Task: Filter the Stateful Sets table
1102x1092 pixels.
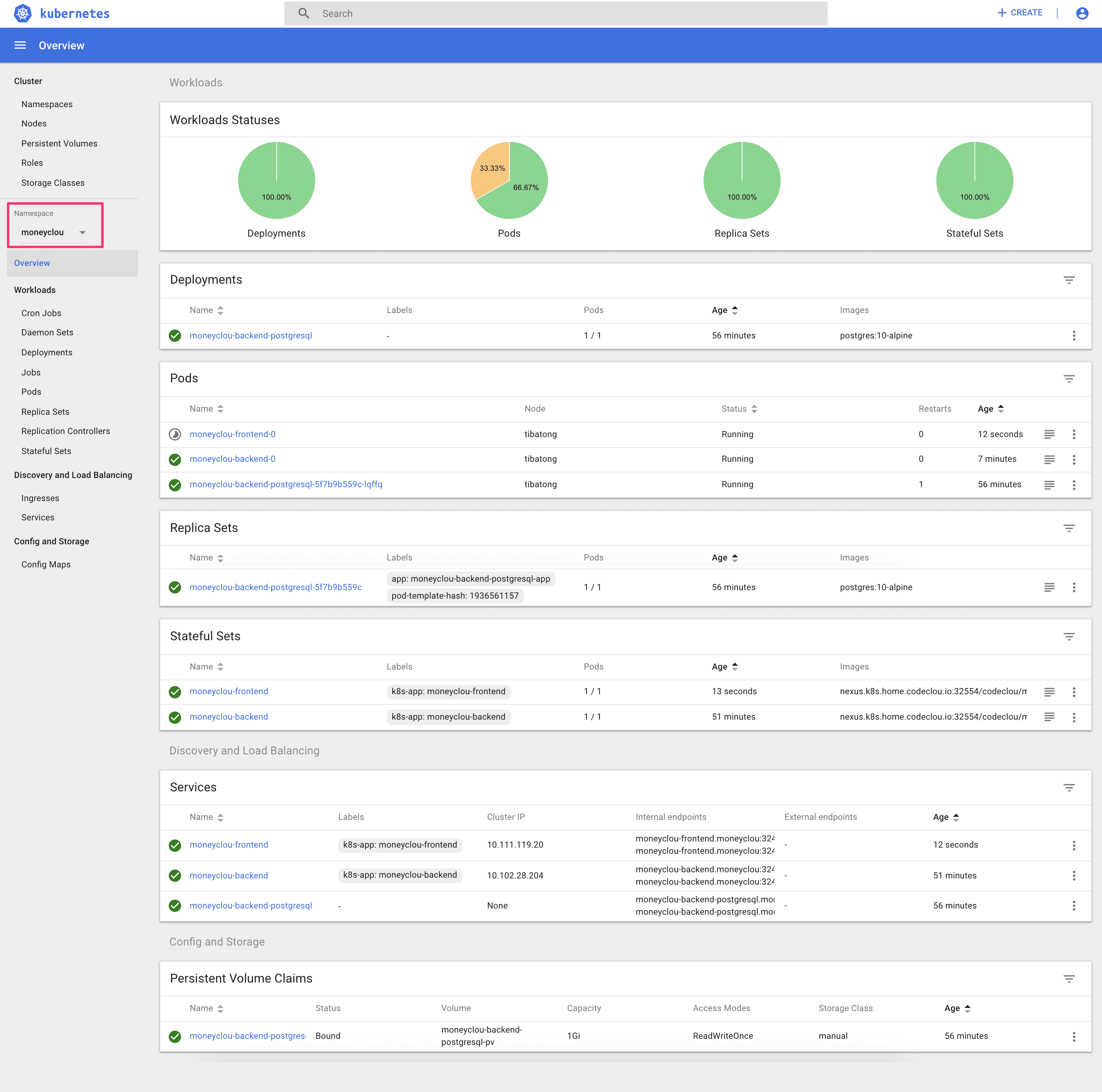Action: (1069, 637)
